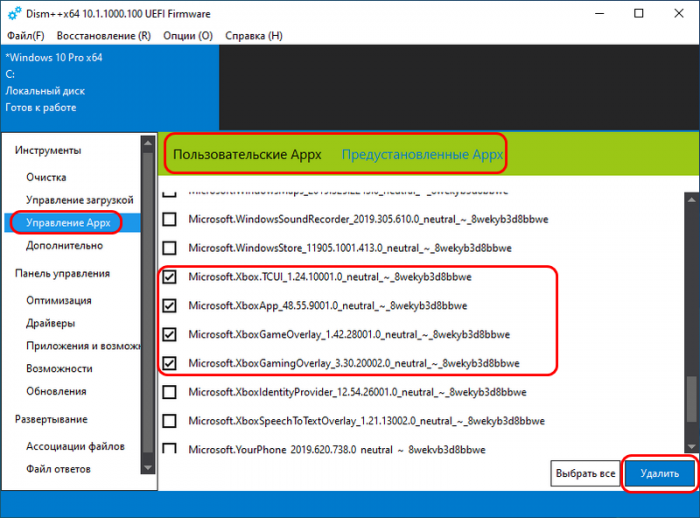Image resolution: width=700 pixels, height=518 pixels.
Task: Maximize the Dism++ window
Action: tap(639, 13)
